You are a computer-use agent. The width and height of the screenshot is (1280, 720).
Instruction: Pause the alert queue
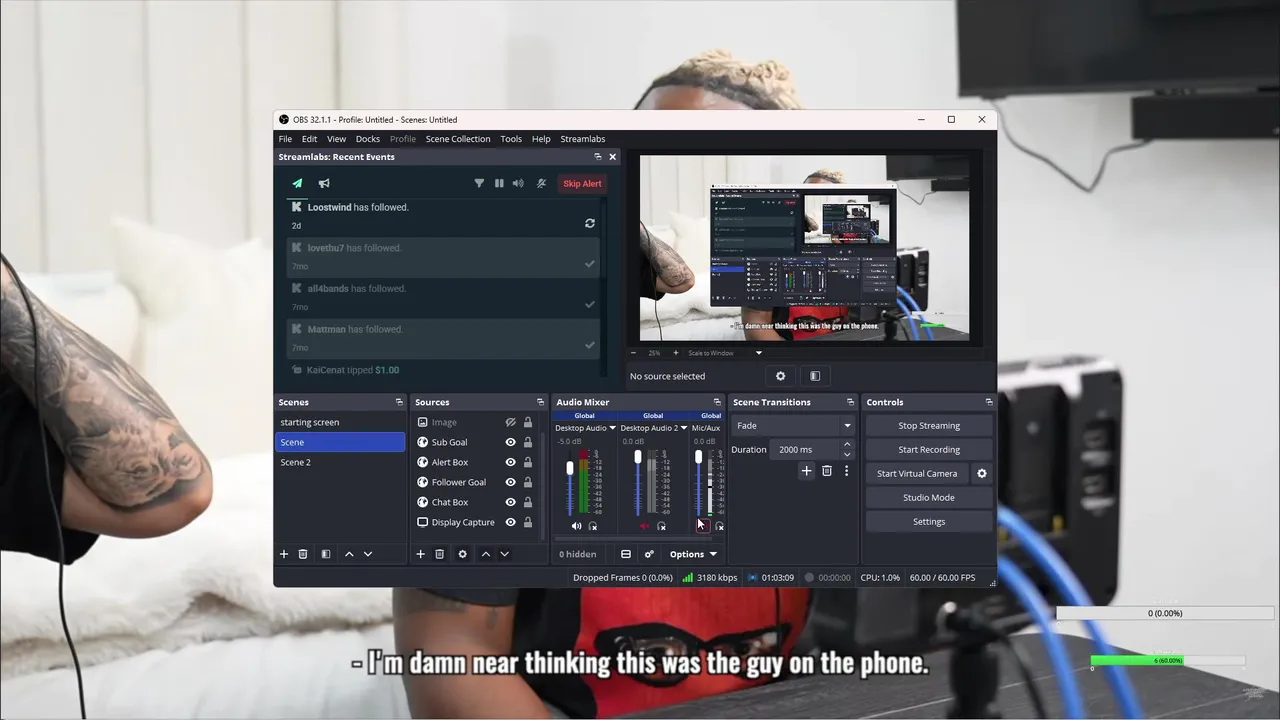click(x=499, y=183)
